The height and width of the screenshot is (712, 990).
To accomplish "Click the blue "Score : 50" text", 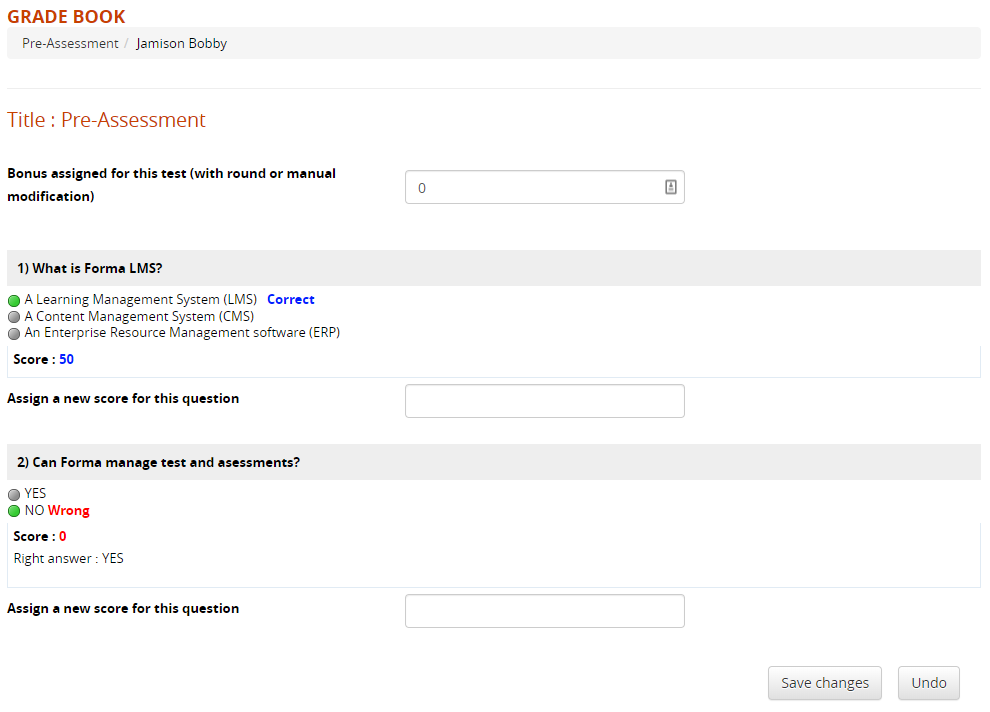I will click(x=41, y=359).
